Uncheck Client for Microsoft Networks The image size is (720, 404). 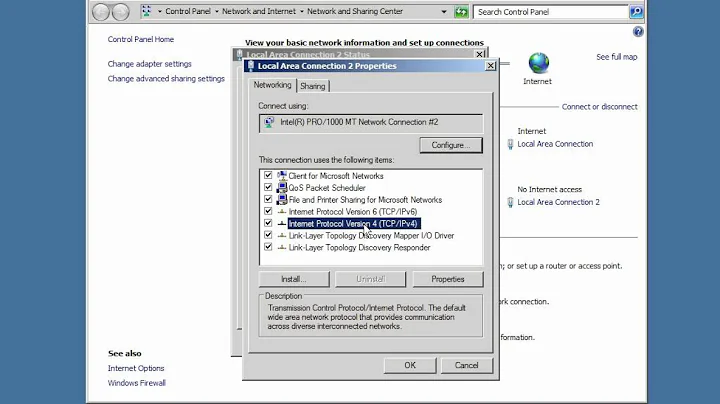click(x=268, y=175)
